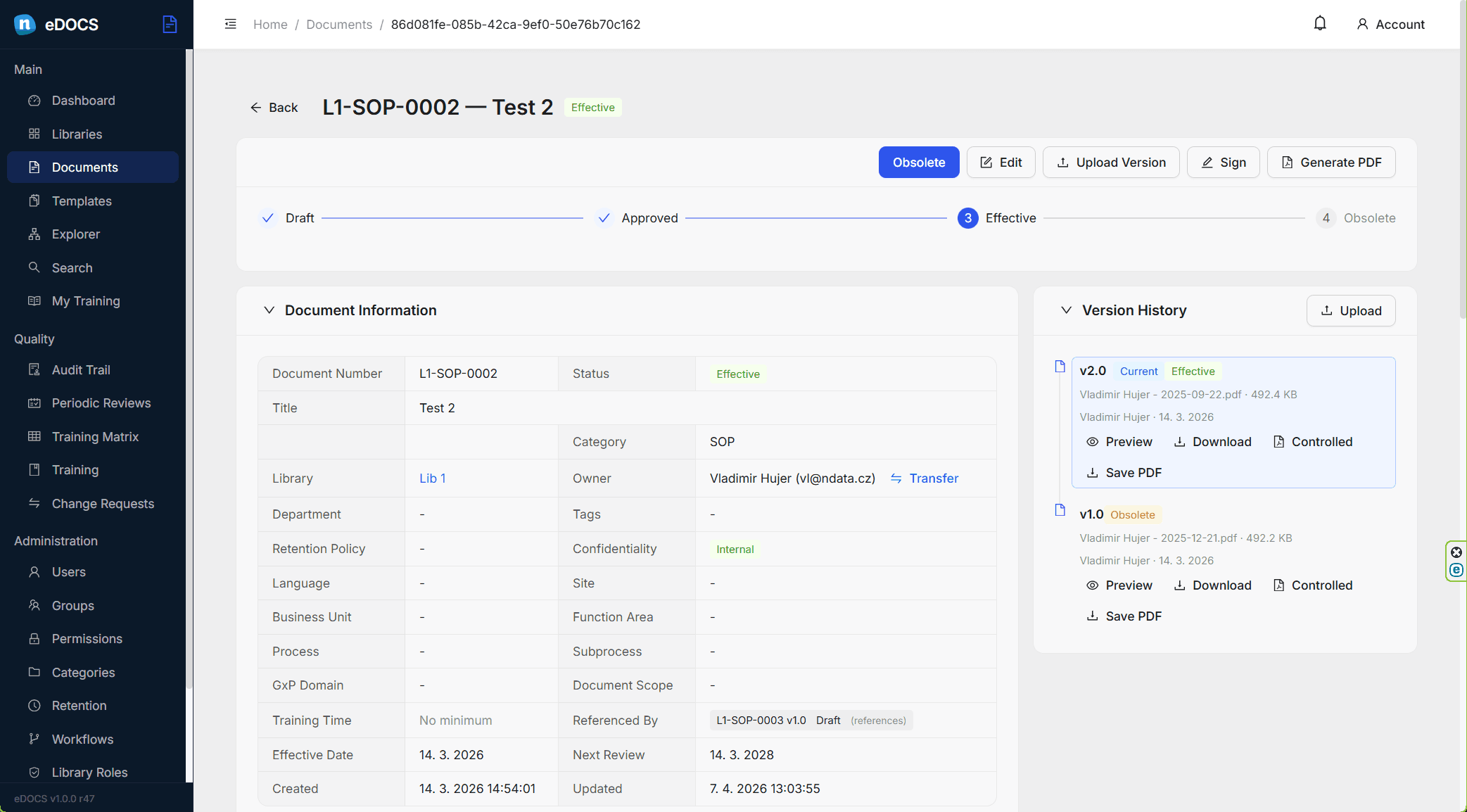Click the v1.0 file icon
The image size is (1467, 812).
click(x=1060, y=510)
